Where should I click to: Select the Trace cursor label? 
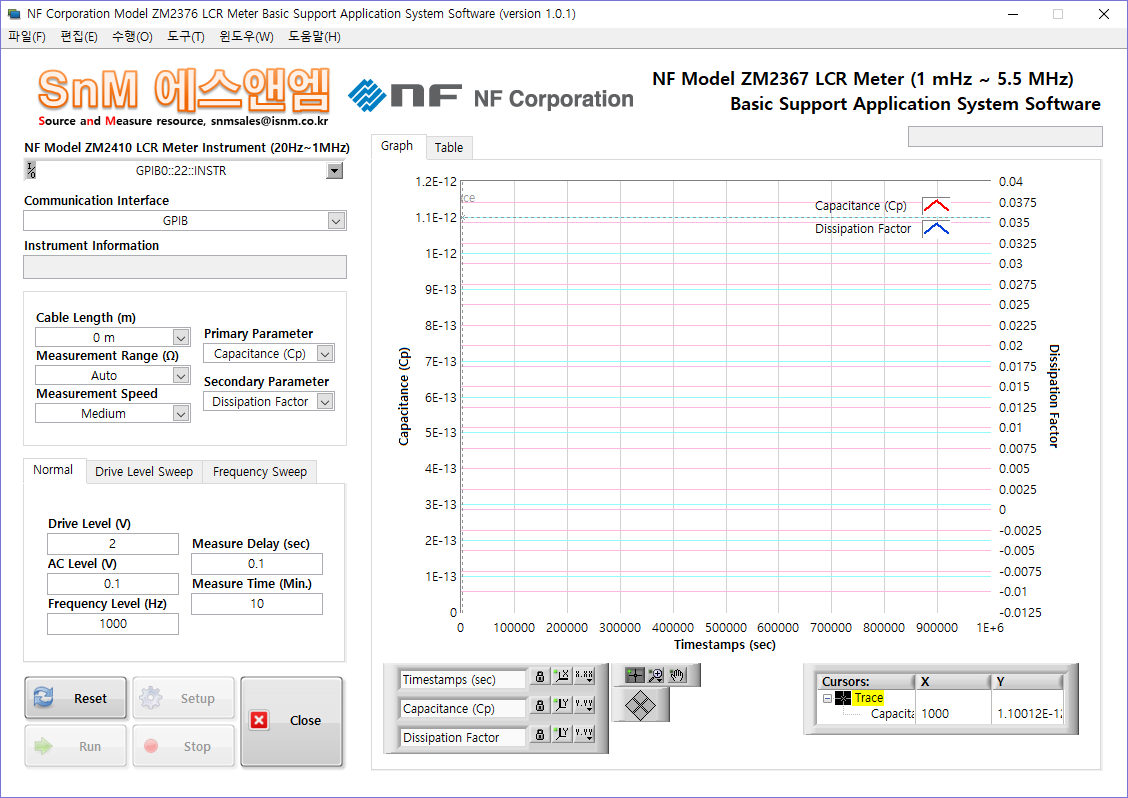pos(868,698)
